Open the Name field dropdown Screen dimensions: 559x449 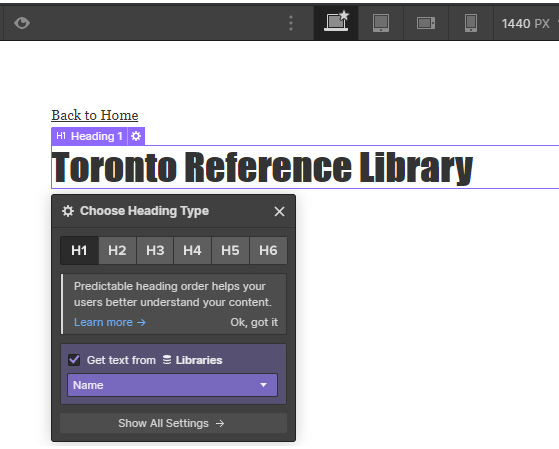[172, 385]
